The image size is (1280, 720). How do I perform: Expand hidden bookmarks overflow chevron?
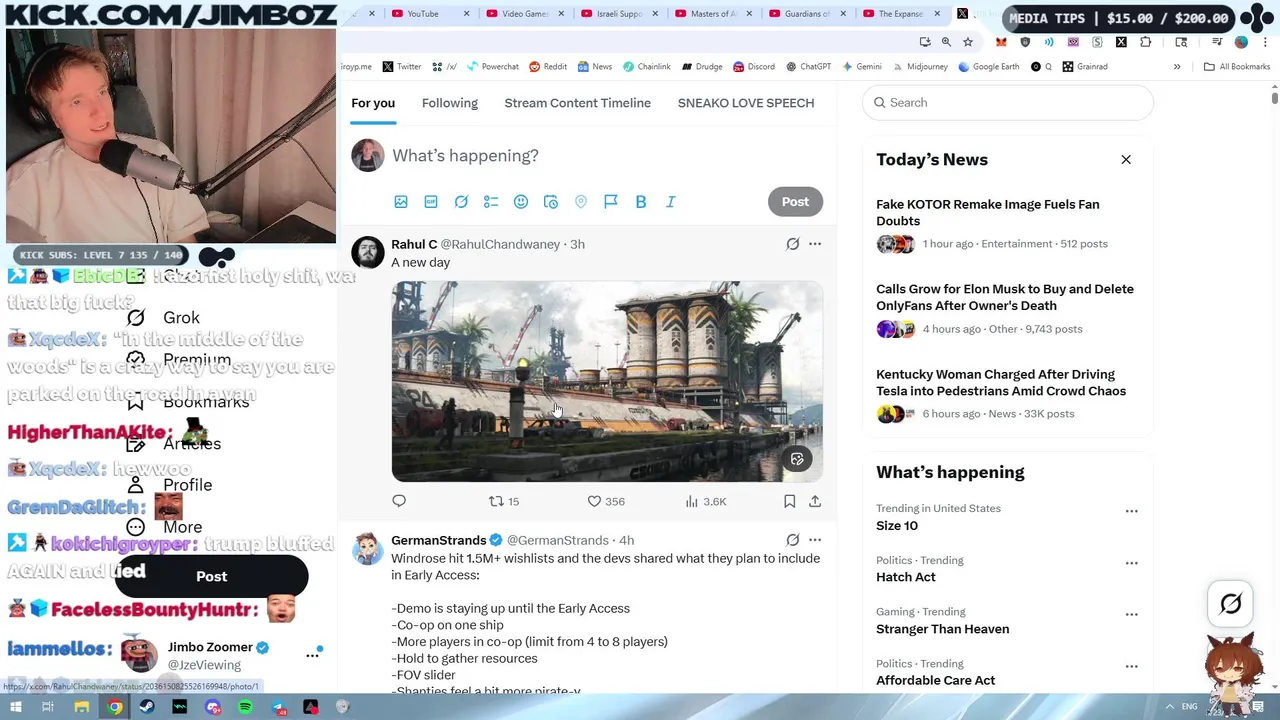point(1177,67)
